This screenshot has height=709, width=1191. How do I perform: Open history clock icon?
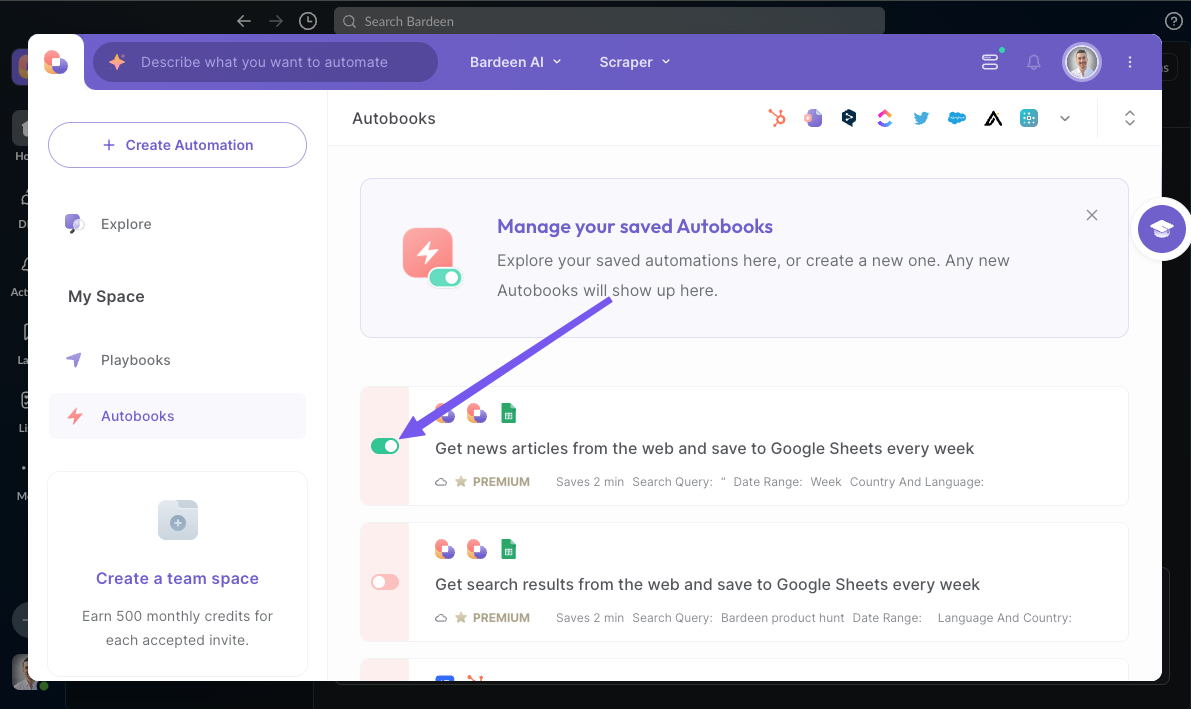click(308, 21)
